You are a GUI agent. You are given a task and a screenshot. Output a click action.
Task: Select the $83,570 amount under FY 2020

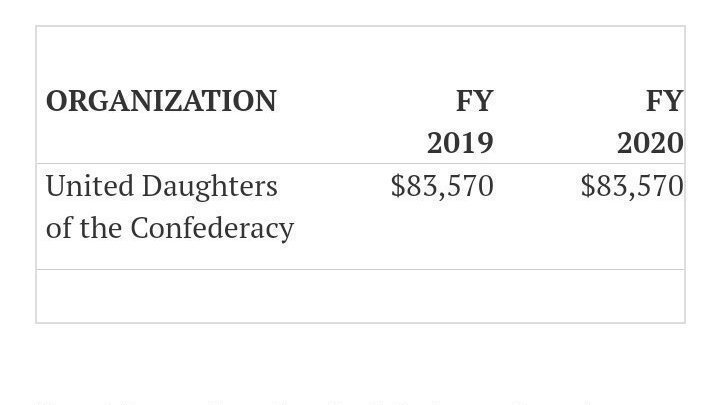[632, 186]
